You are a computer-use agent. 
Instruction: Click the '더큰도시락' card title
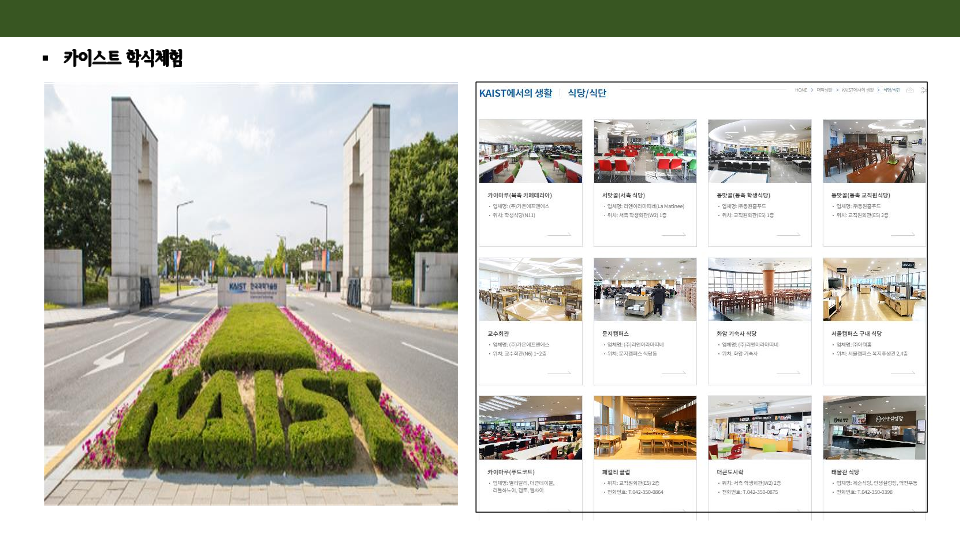(730, 472)
